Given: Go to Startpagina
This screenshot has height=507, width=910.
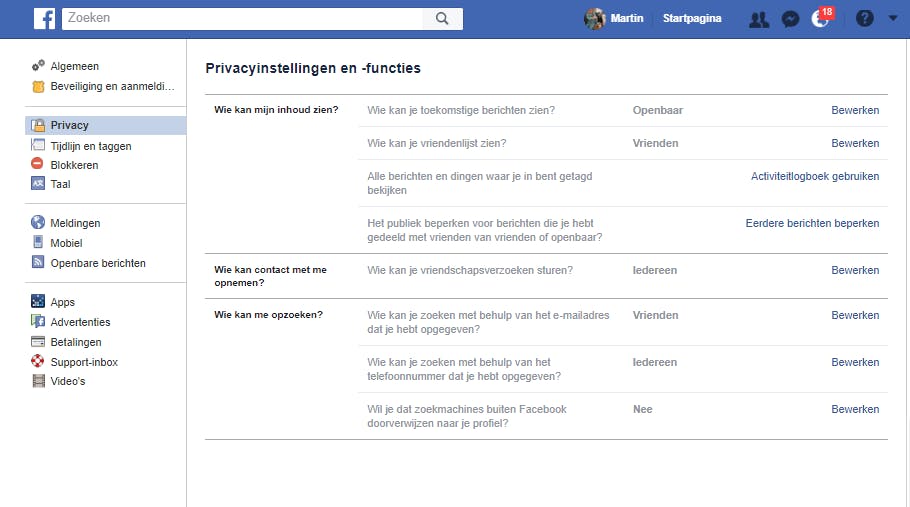Looking at the screenshot, I should coord(692,19).
